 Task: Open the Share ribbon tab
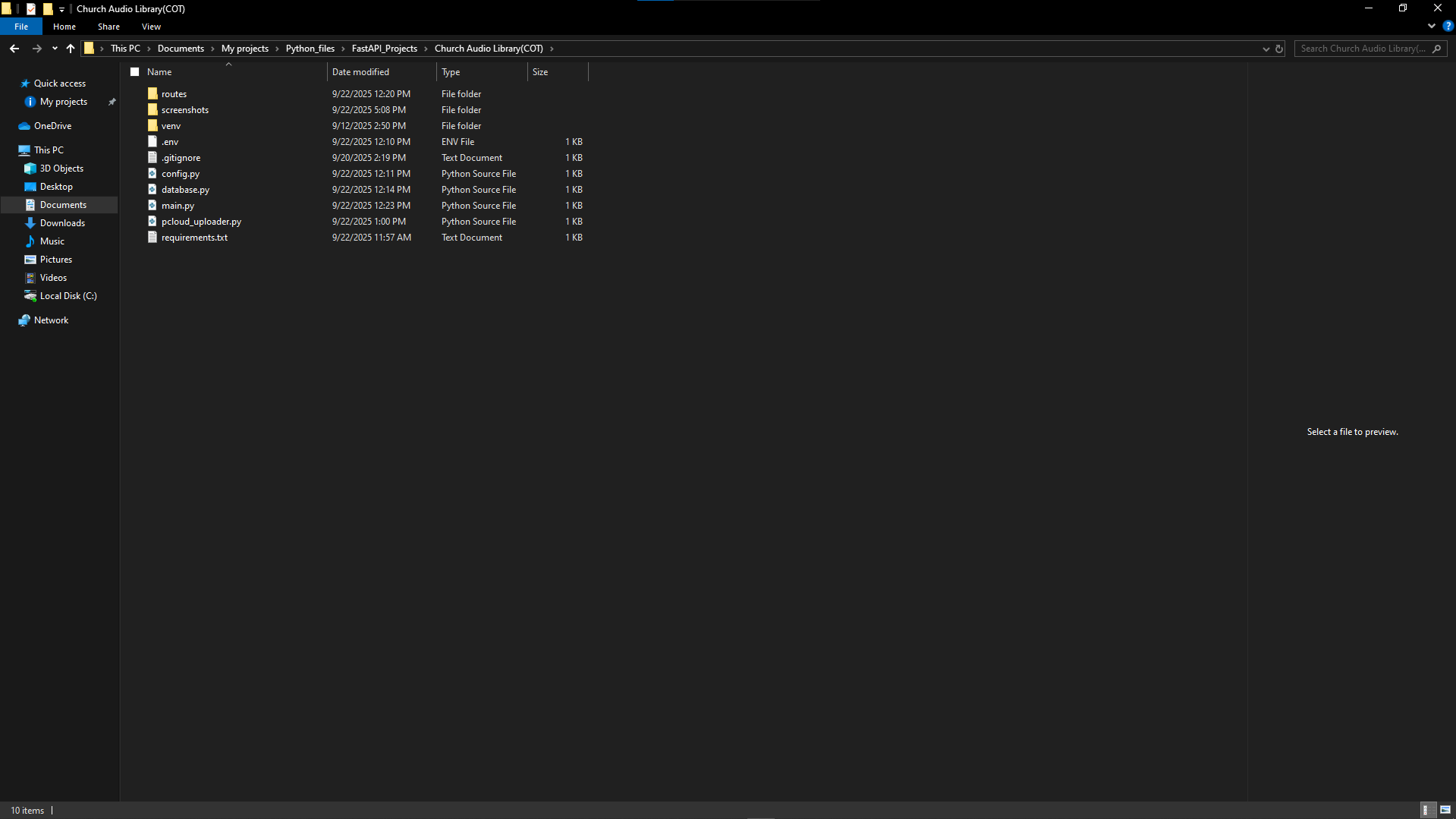(108, 27)
